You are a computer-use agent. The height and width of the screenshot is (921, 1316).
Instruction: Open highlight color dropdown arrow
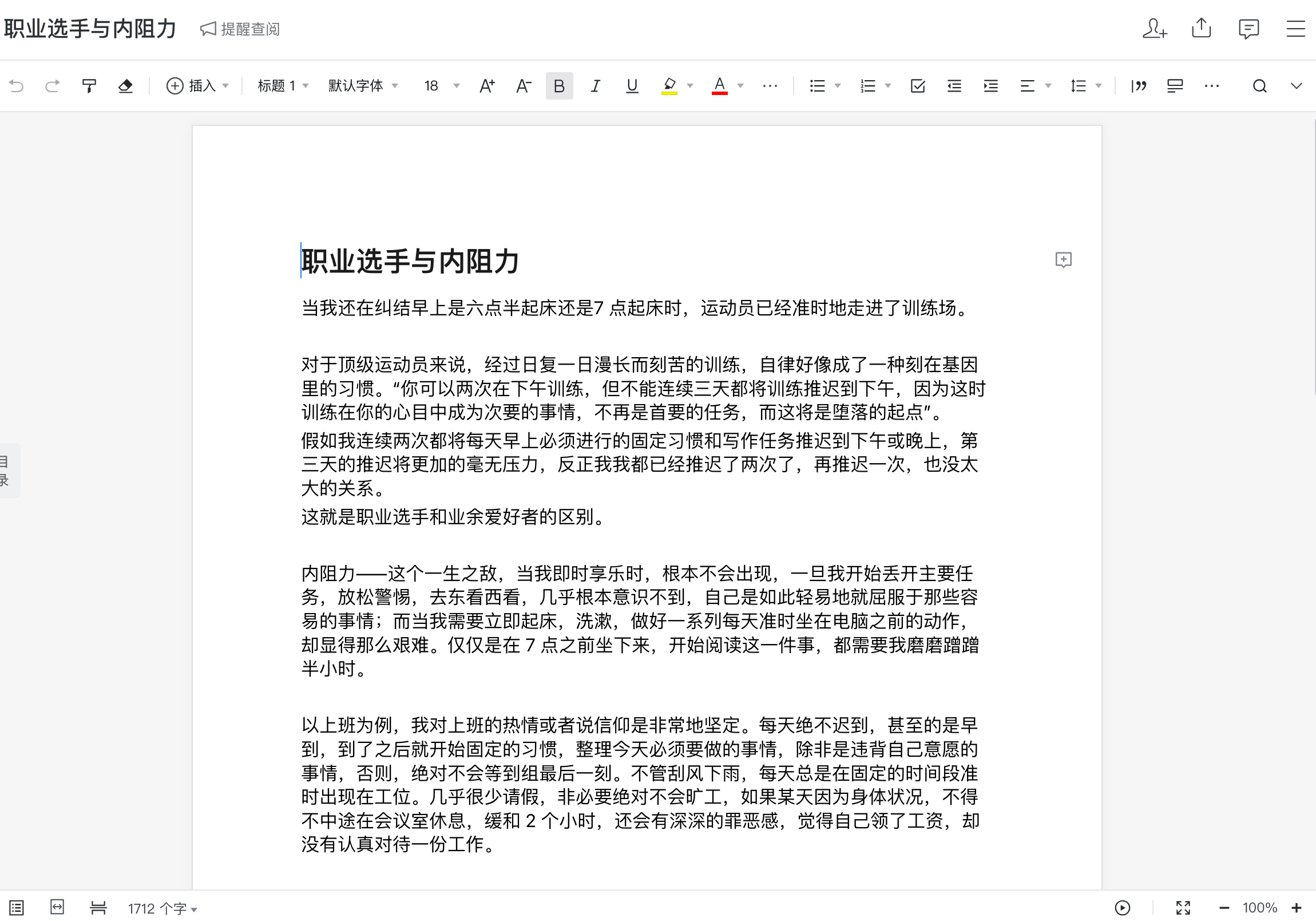tap(690, 86)
